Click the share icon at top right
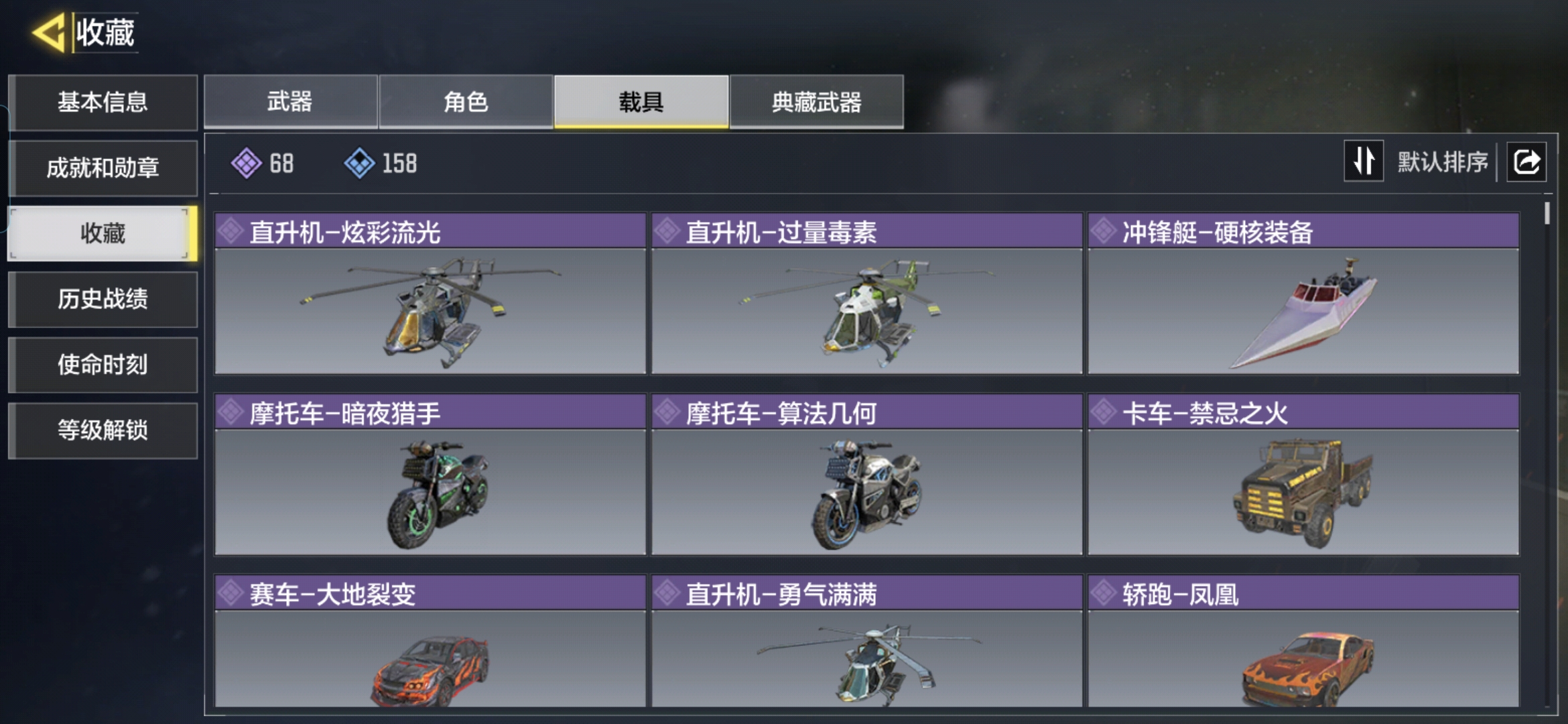The width and height of the screenshot is (1568, 724). [1526, 162]
